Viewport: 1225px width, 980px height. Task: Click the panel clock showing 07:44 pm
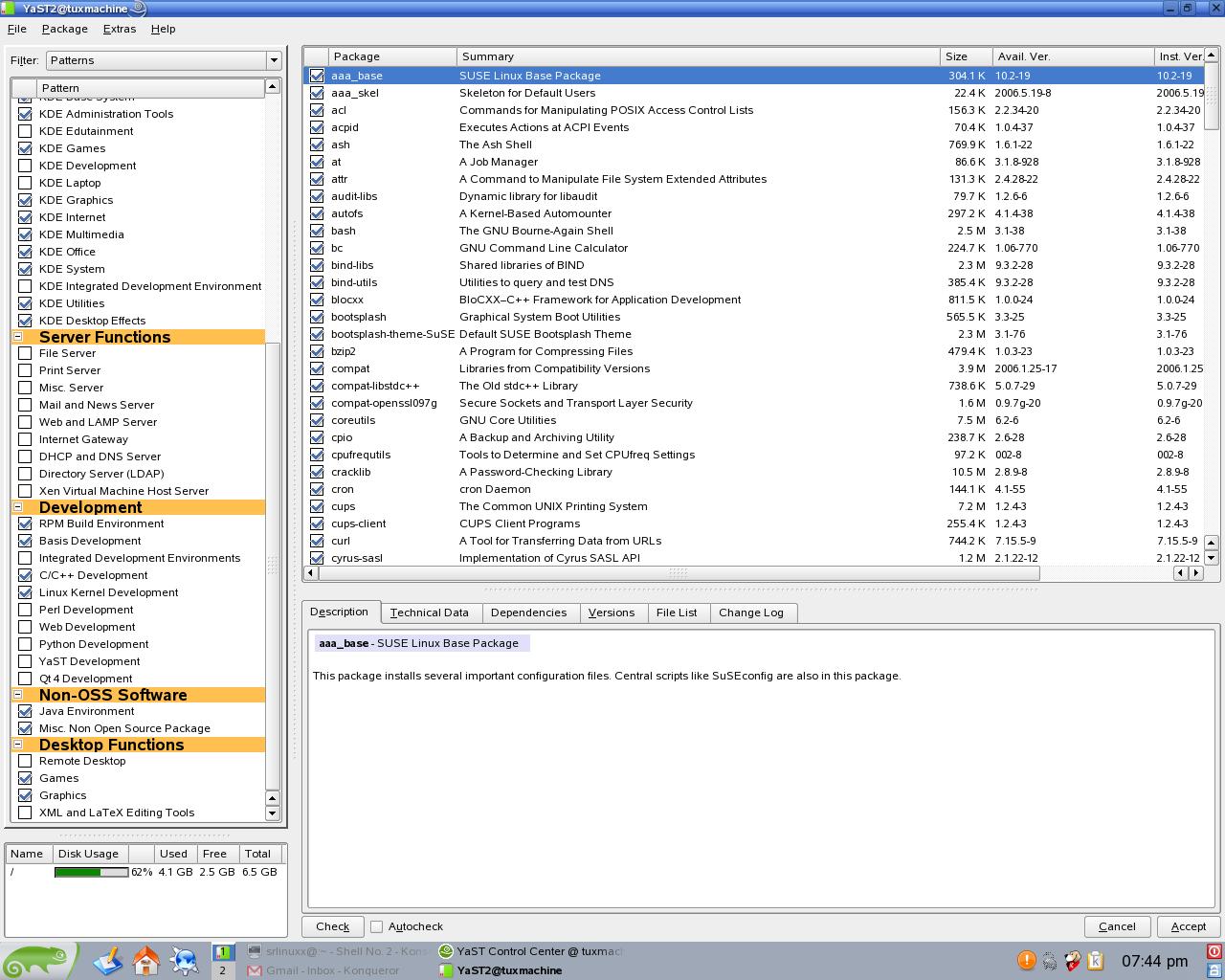click(x=1155, y=961)
